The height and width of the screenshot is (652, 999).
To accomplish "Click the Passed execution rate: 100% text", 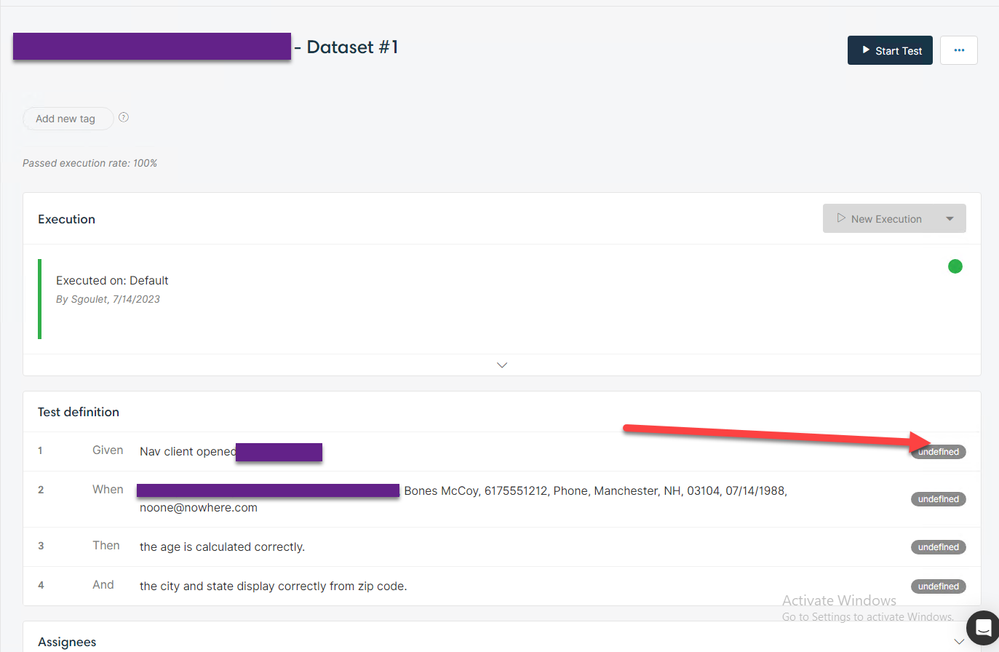I will [x=90, y=163].
